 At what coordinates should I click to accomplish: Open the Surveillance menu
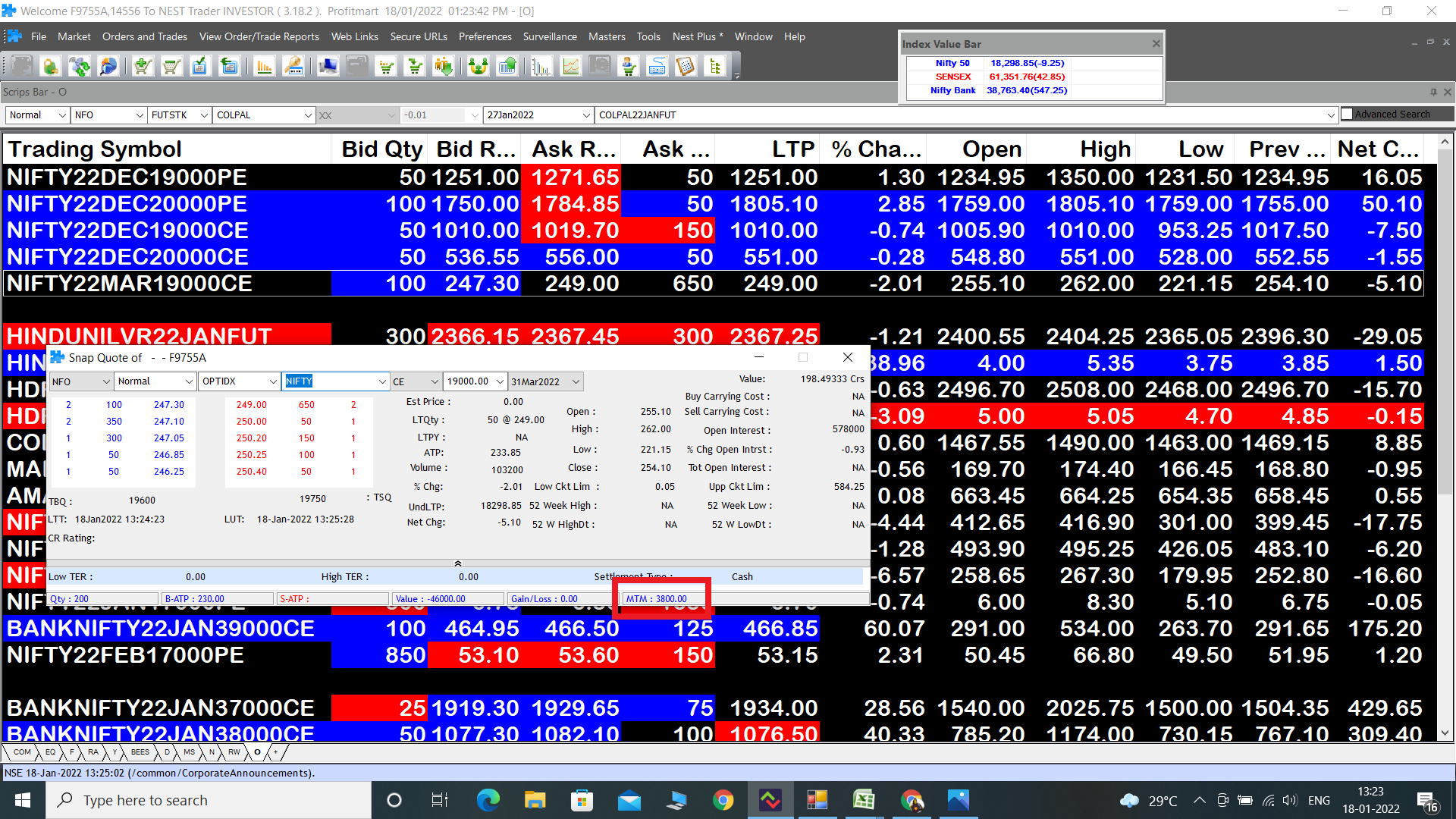point(549,36)
